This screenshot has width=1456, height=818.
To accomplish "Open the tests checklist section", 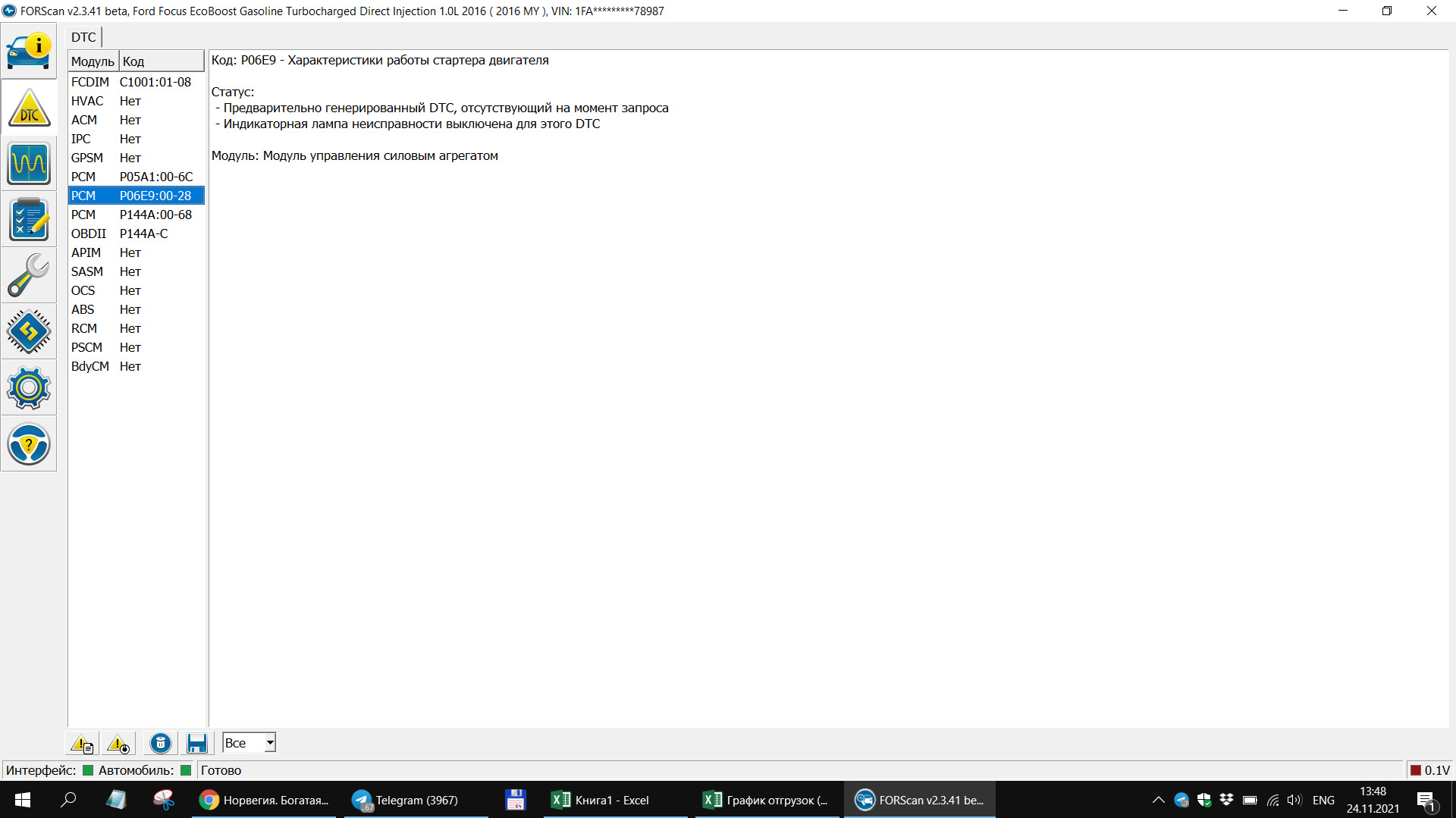I will coord(29,220).
